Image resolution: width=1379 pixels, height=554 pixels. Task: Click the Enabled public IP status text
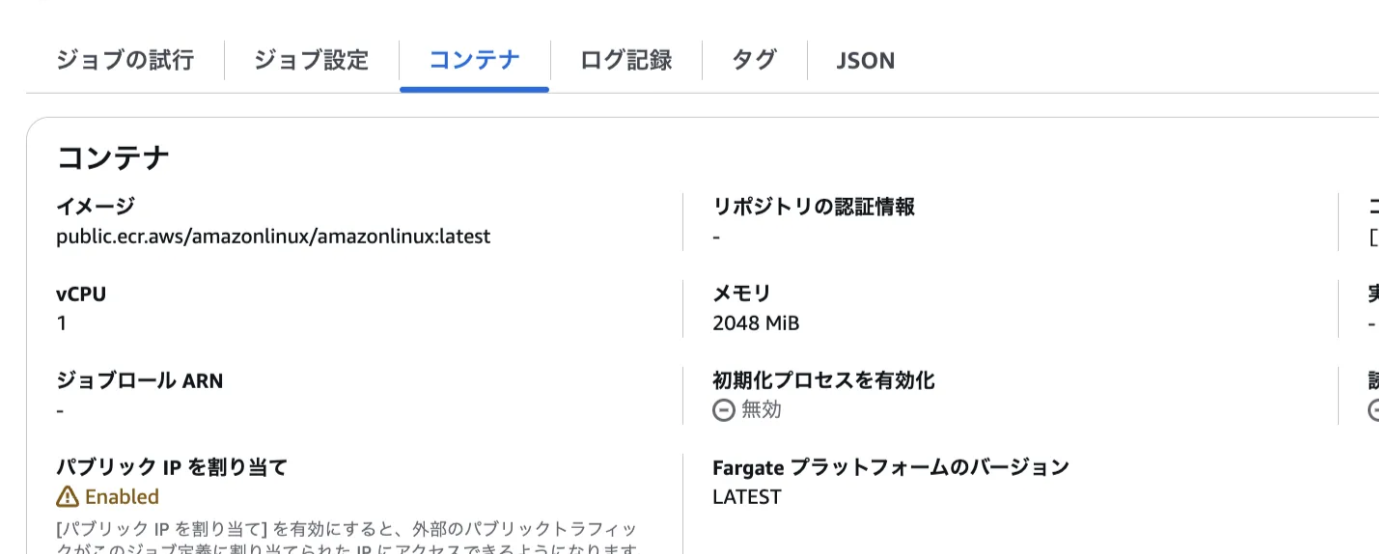click(122, 497)
